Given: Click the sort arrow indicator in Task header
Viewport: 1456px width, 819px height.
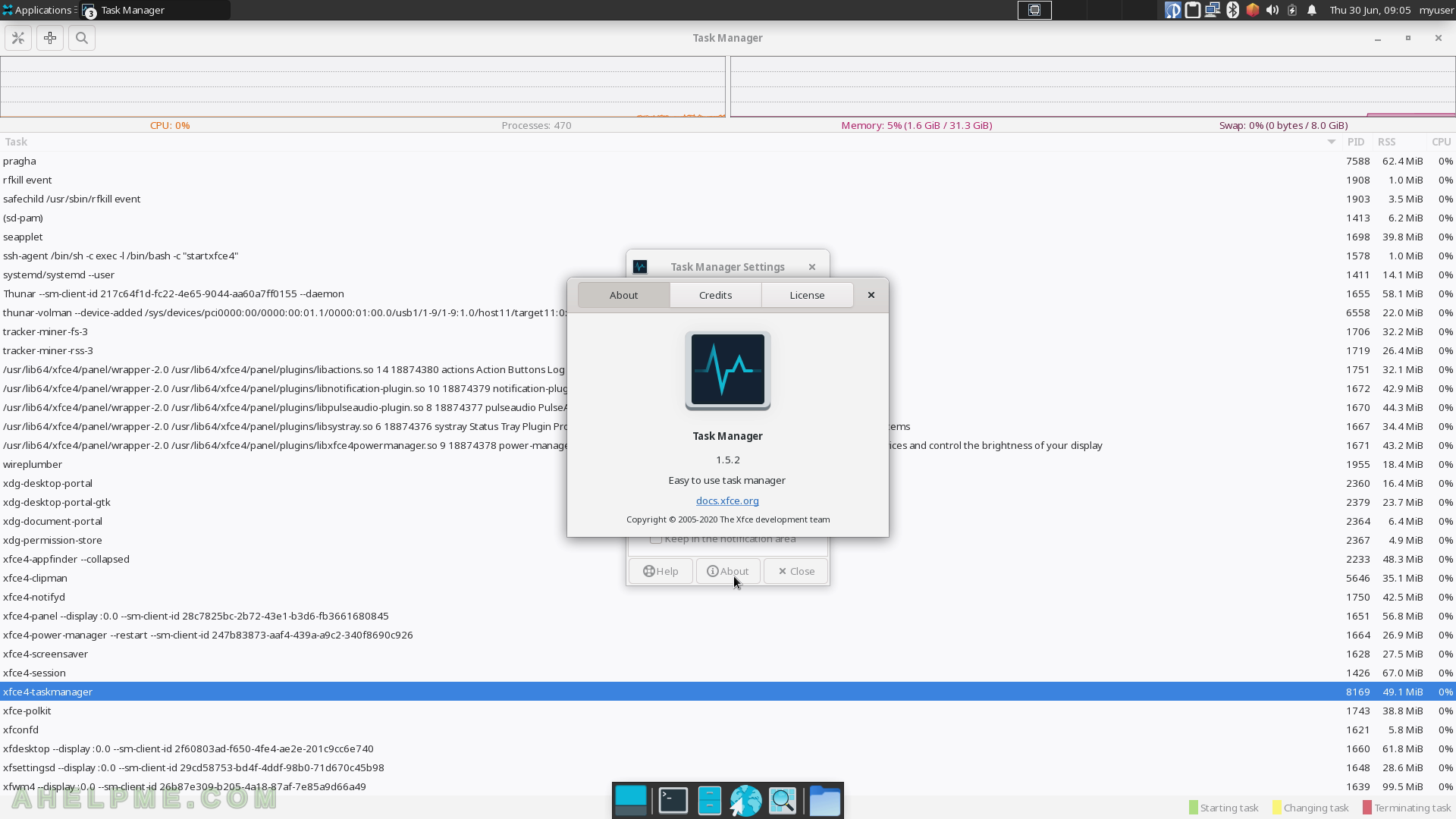Looking at the screenshot, I should pyautogui.click(x=1331, y=142).
